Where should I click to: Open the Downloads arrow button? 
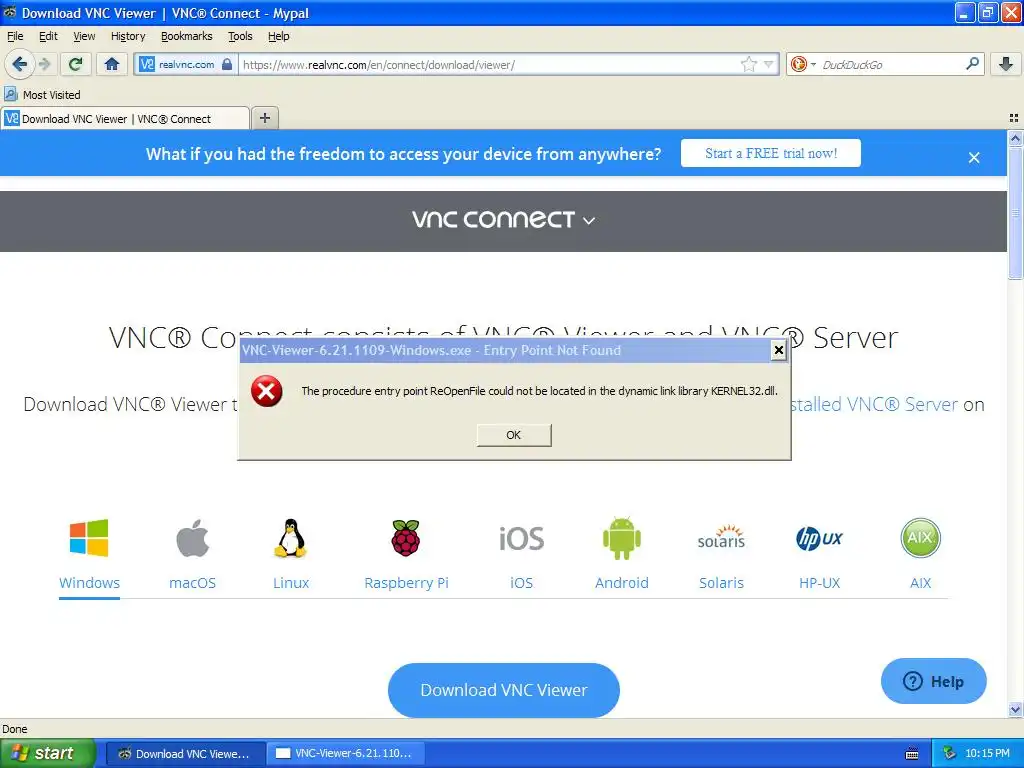(x=1006, y=64)
